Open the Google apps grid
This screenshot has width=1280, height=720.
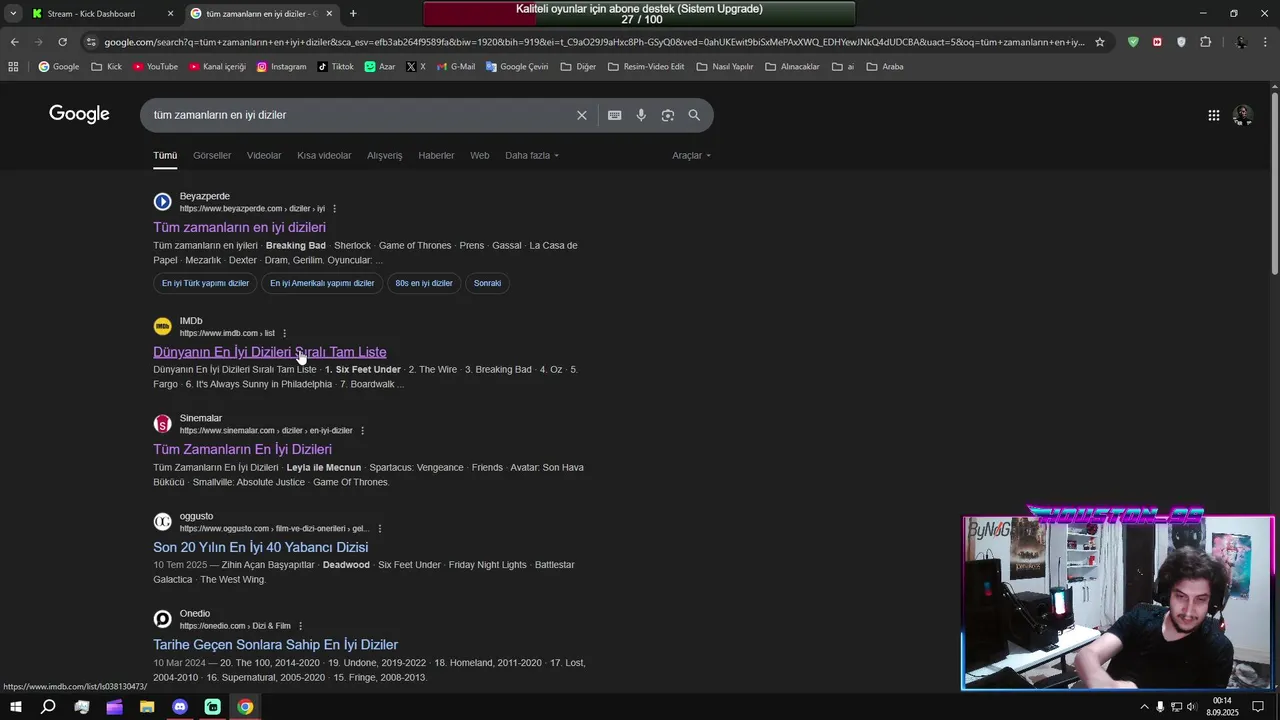click(x=1213, y=115)
